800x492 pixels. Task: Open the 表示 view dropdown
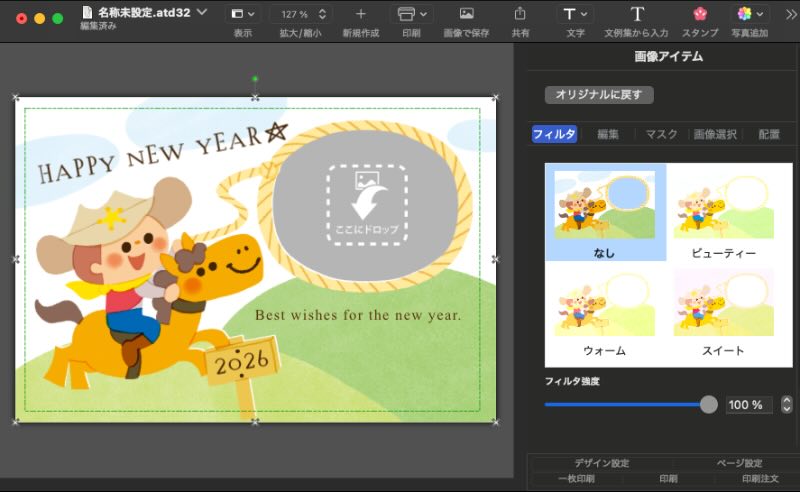(x=242, y=14)
